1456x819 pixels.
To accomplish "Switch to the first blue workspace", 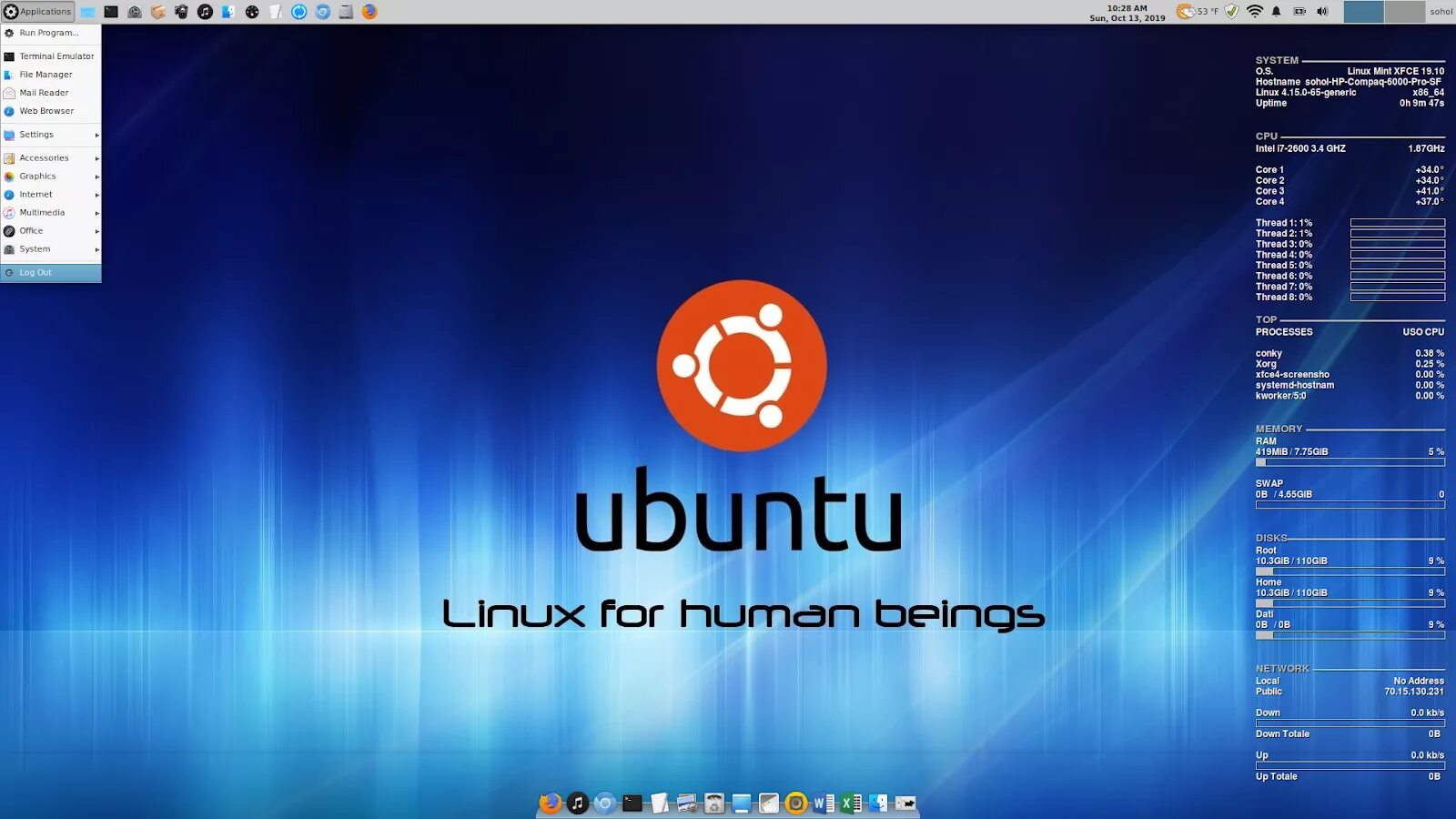I will (x=1363, y=12).
